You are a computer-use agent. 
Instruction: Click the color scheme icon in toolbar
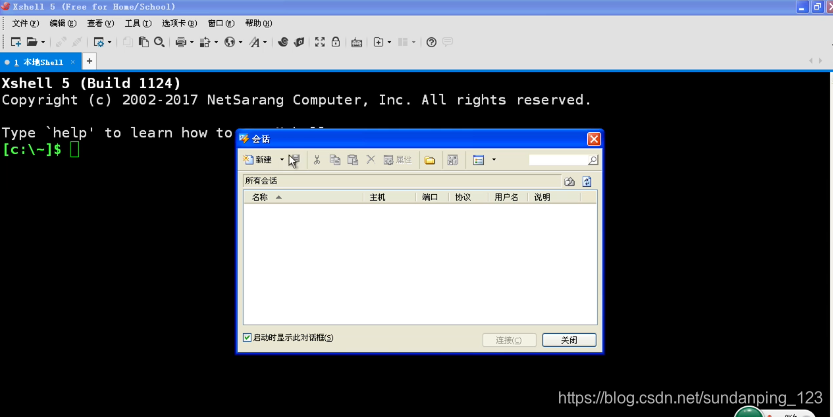point(205,42)
